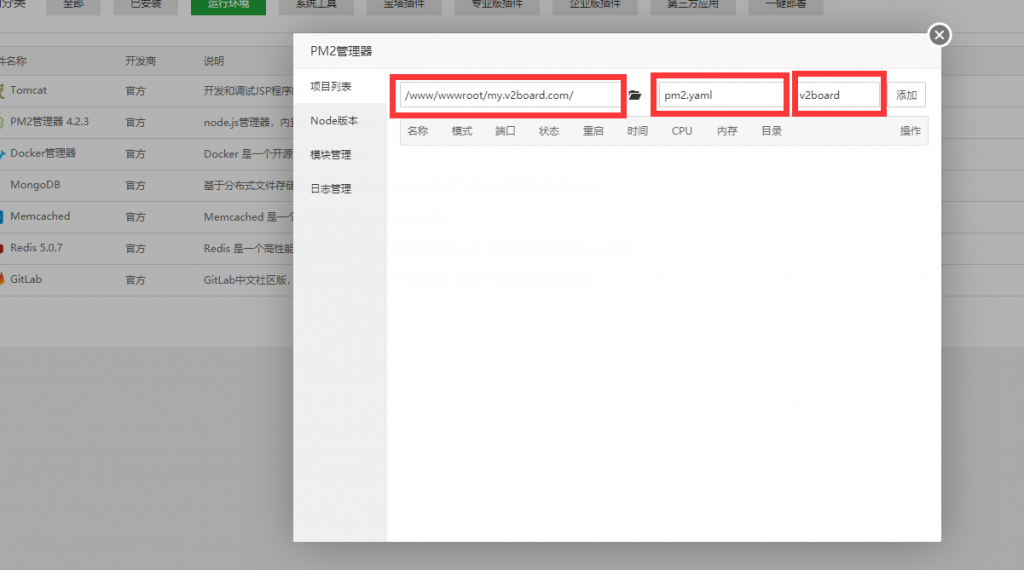
Task: Click the Docker whale icon
Action: click(x=2, y=153)
